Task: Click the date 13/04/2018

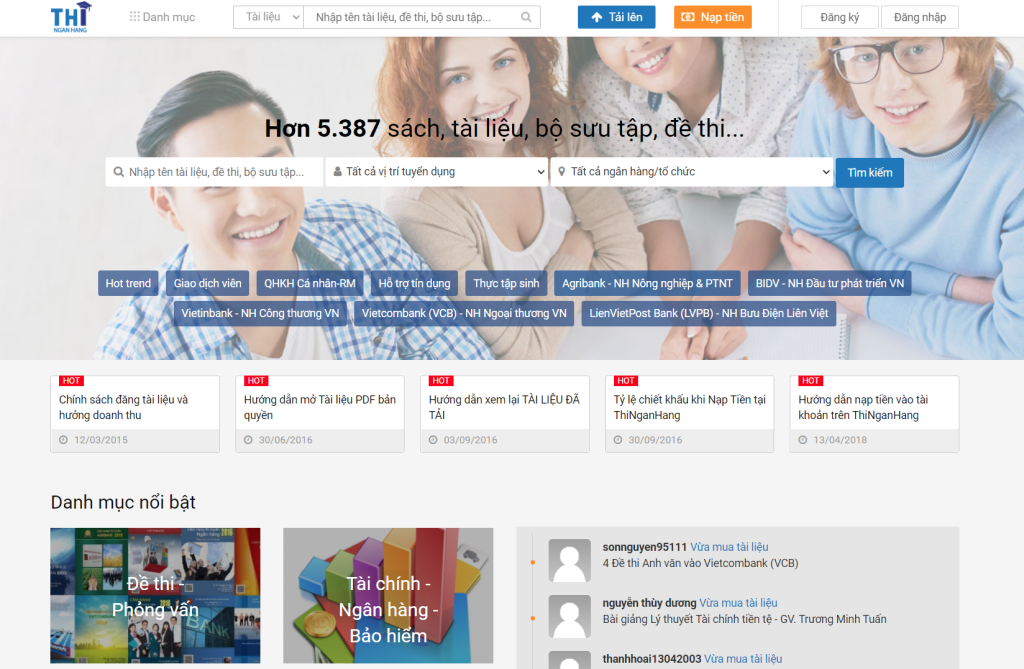Action: 840,440
